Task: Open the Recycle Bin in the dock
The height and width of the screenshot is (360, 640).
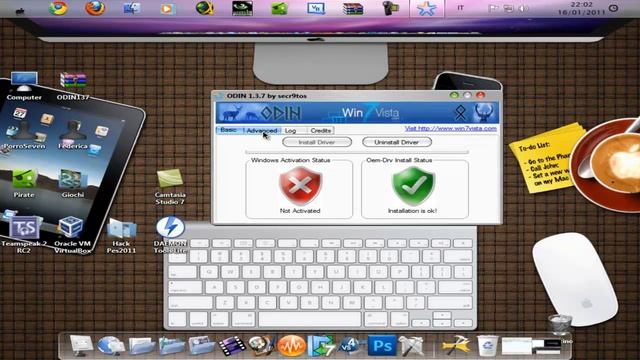Action: (x=487, y=345)
